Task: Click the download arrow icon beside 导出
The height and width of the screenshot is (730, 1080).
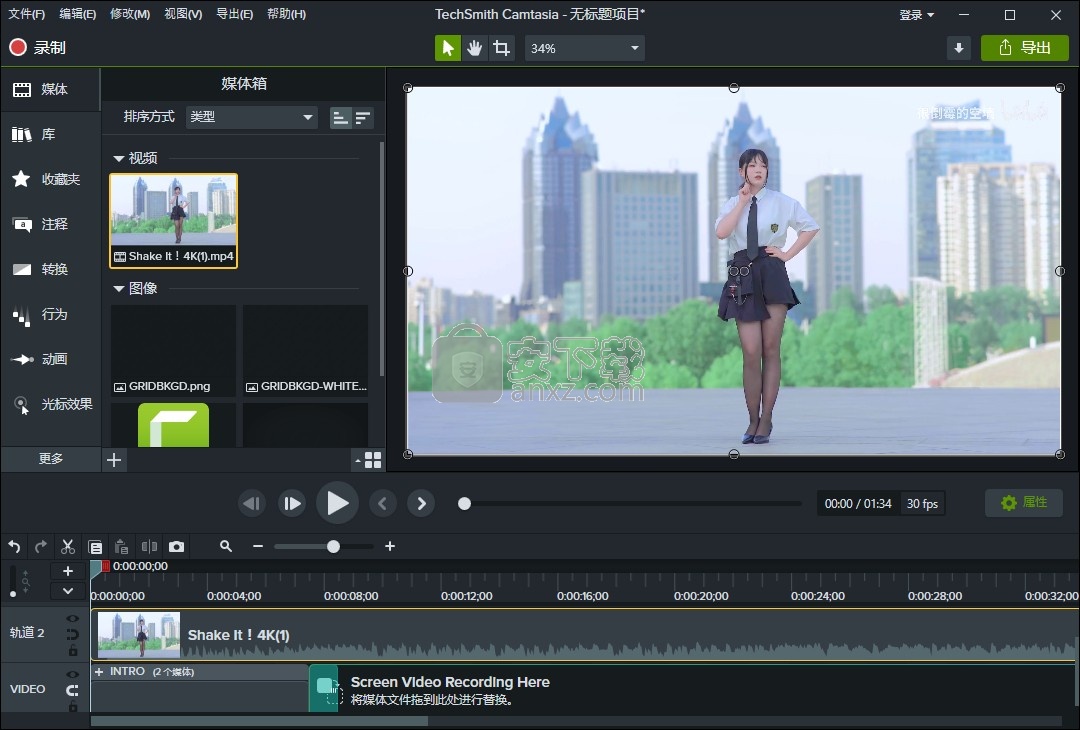Action: tap(959, 48)
